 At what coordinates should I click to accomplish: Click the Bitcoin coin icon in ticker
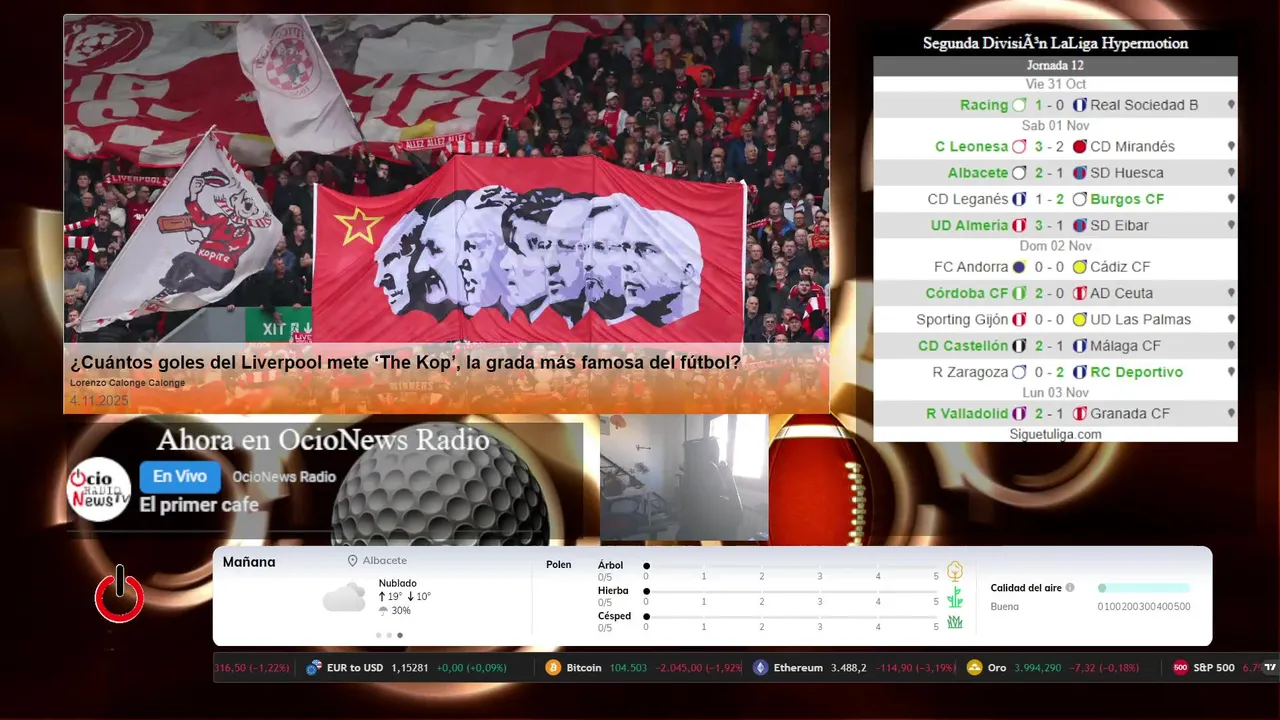tap(553, 668)
